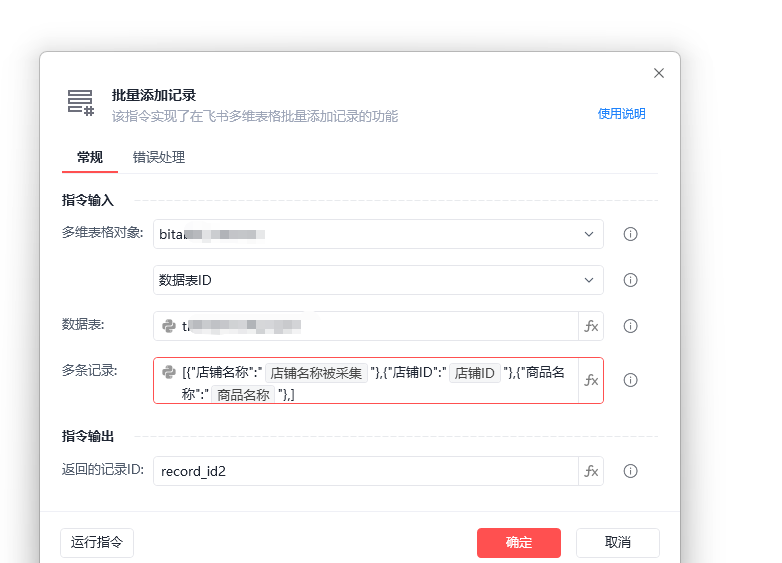
Task: Click the fx button for 返回的记录ID field
Action: 591,471
